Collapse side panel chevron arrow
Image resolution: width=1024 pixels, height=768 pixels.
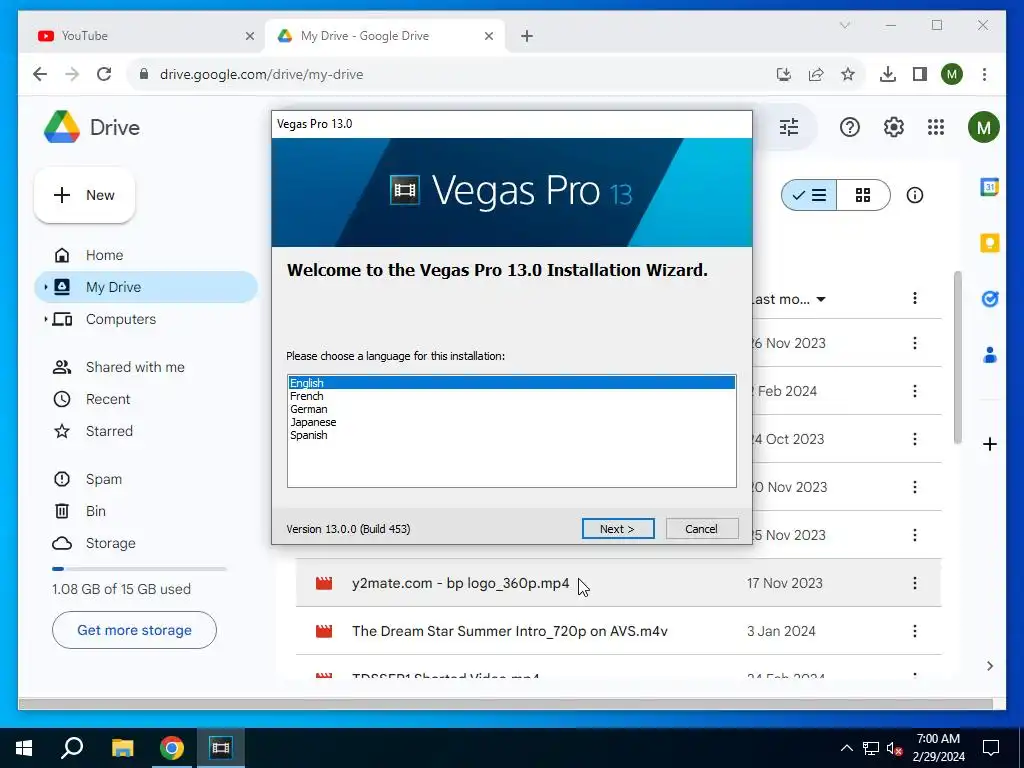pos(989,665)
